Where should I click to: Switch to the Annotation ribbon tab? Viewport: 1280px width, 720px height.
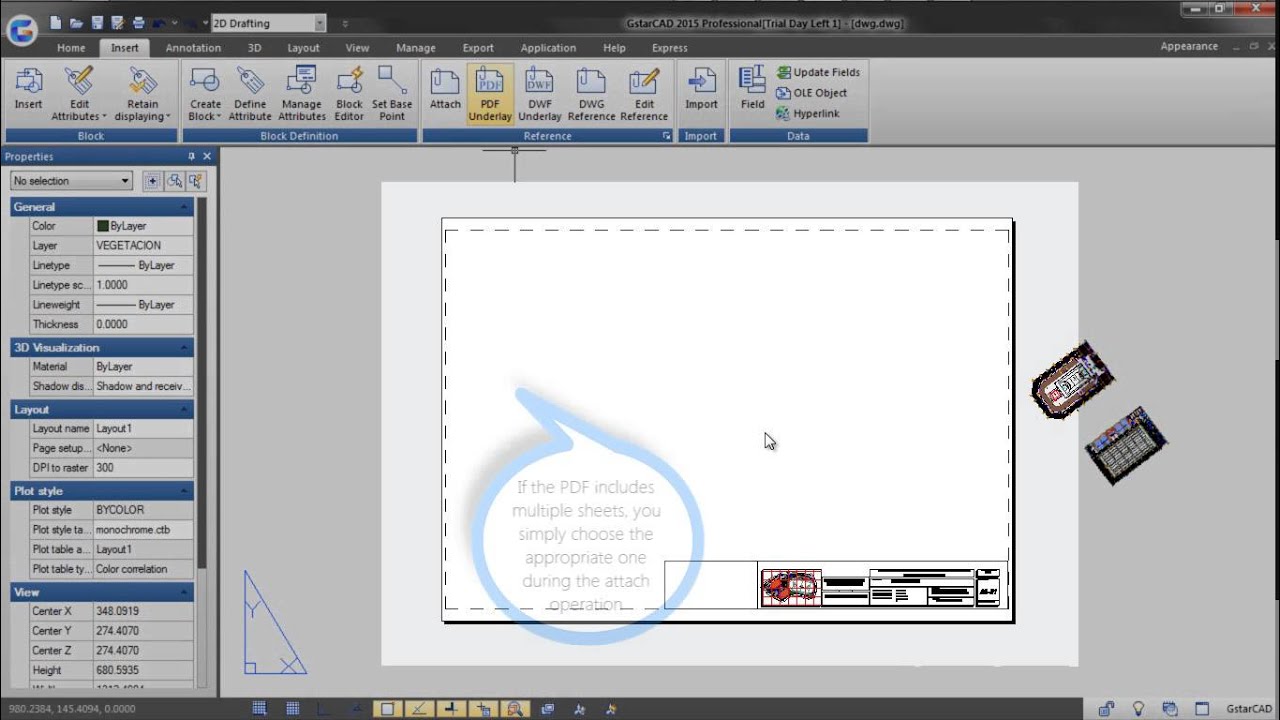tap(193, 48)
